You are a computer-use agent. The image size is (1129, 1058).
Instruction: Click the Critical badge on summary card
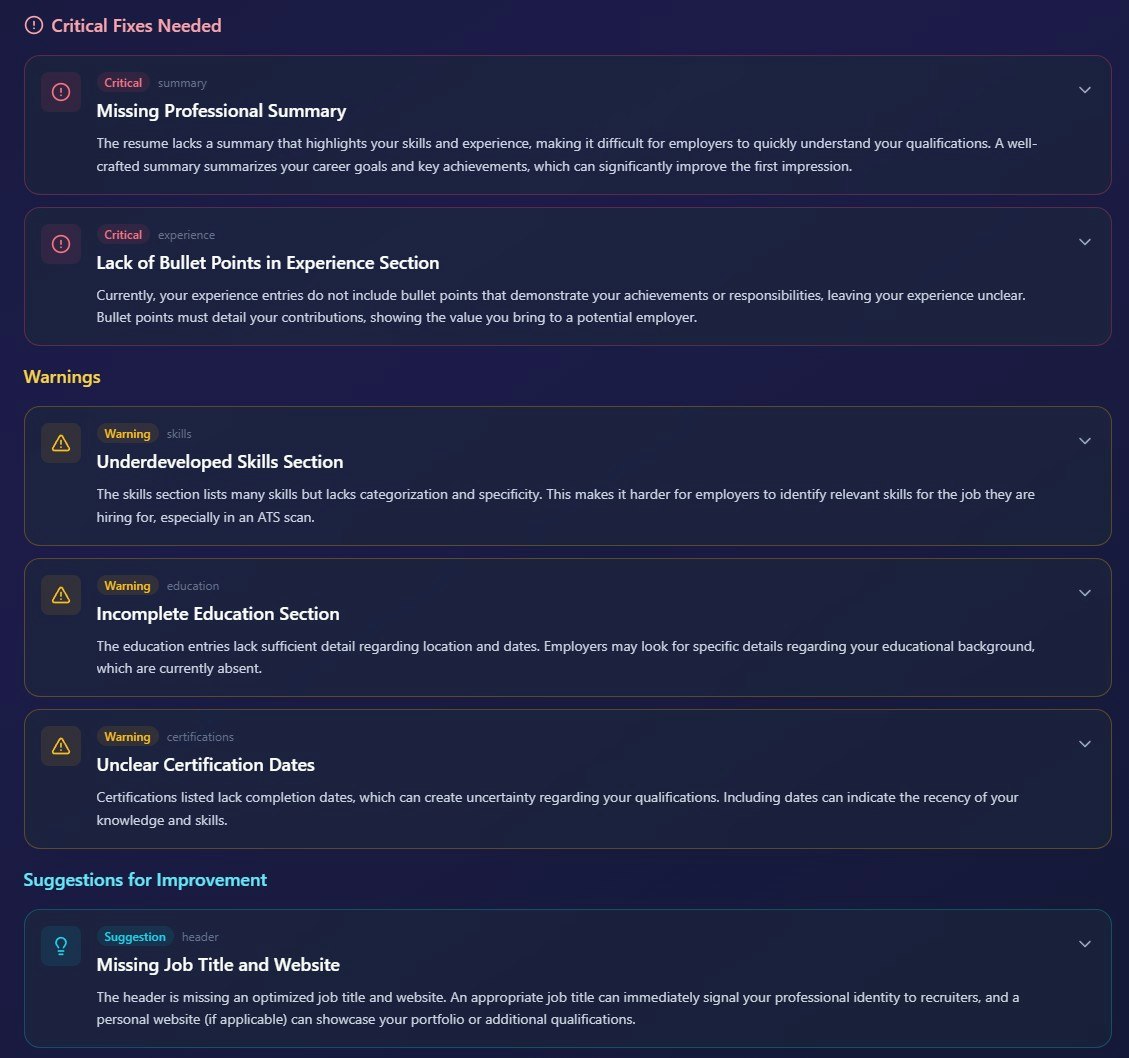122,82
